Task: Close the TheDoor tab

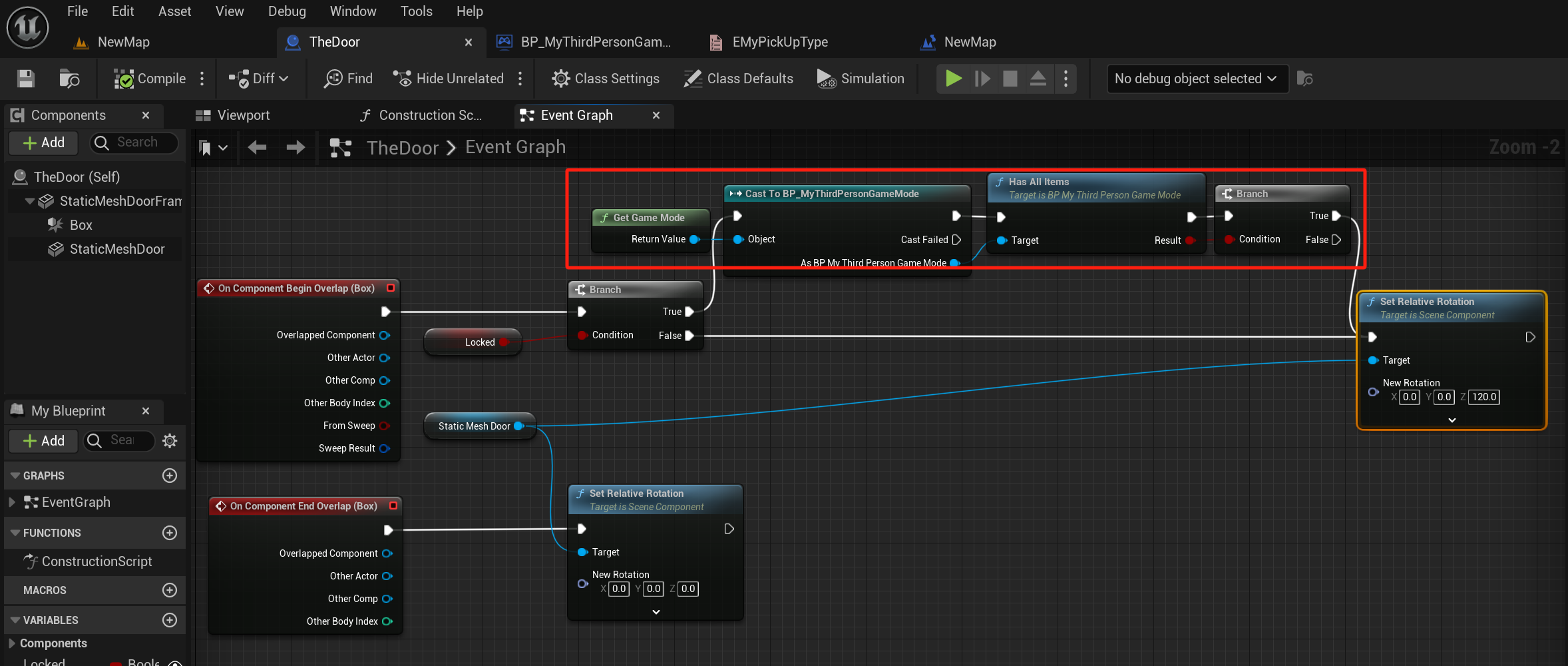Action: (x=469, y=42)
